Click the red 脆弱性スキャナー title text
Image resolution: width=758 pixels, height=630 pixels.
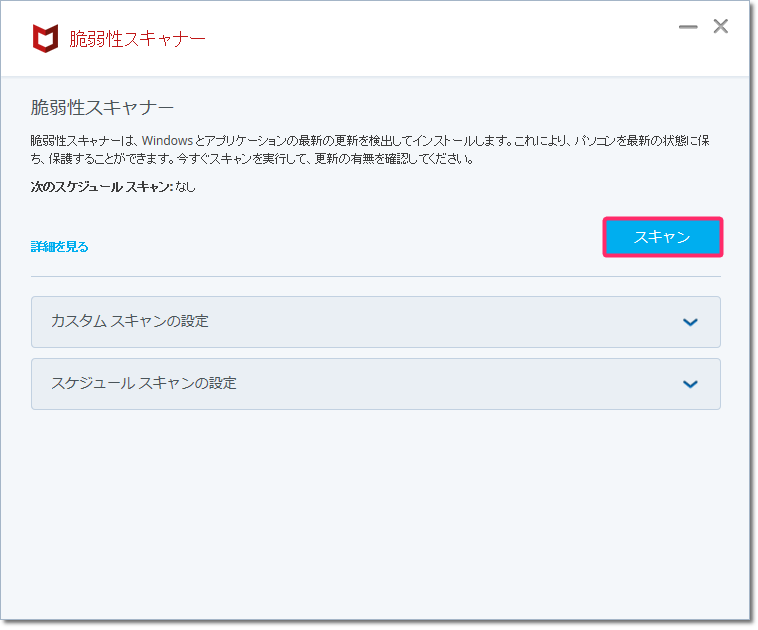[137, 39]
